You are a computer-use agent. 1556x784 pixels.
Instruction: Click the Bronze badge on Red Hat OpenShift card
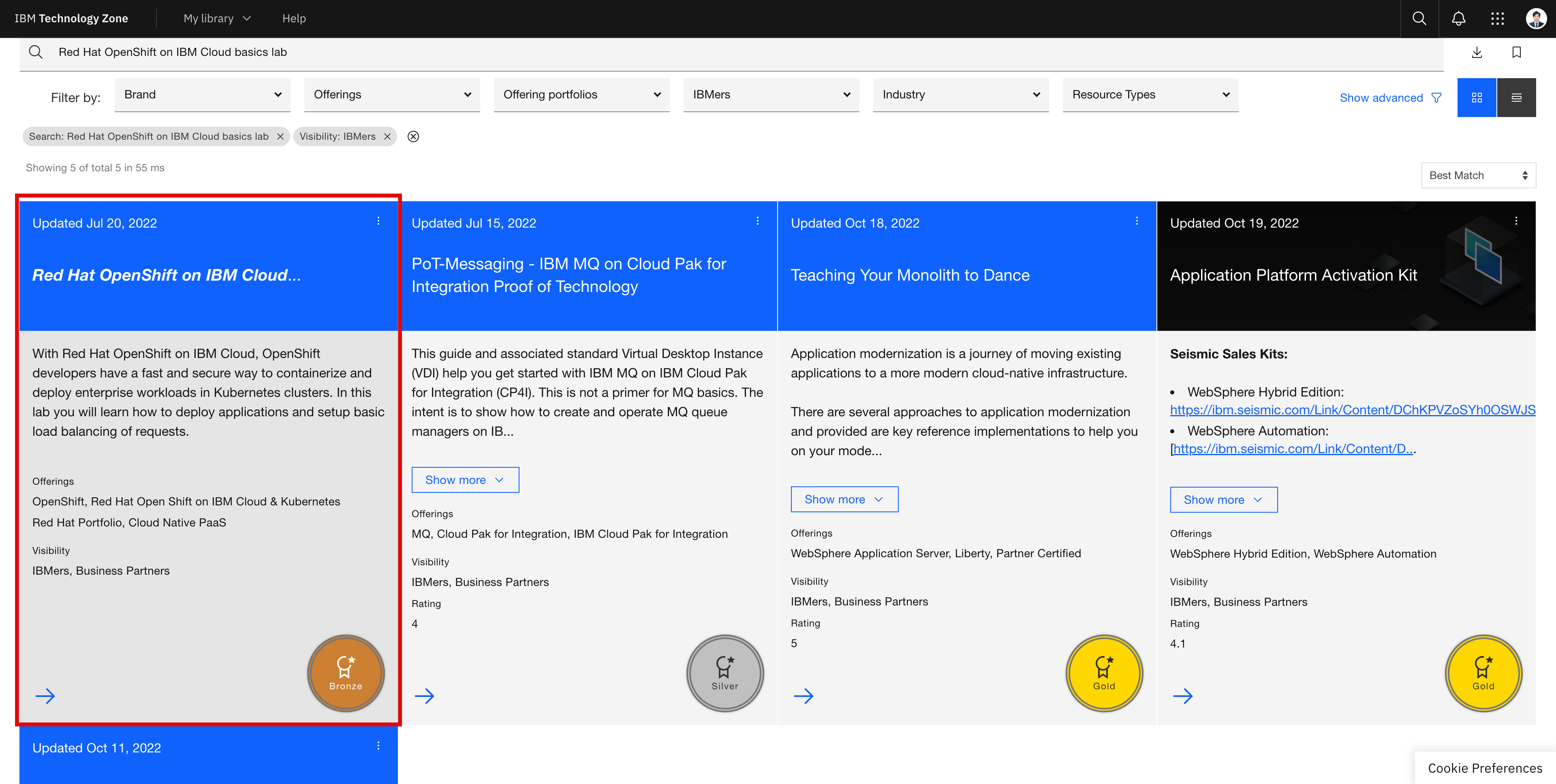coord(346,673)
